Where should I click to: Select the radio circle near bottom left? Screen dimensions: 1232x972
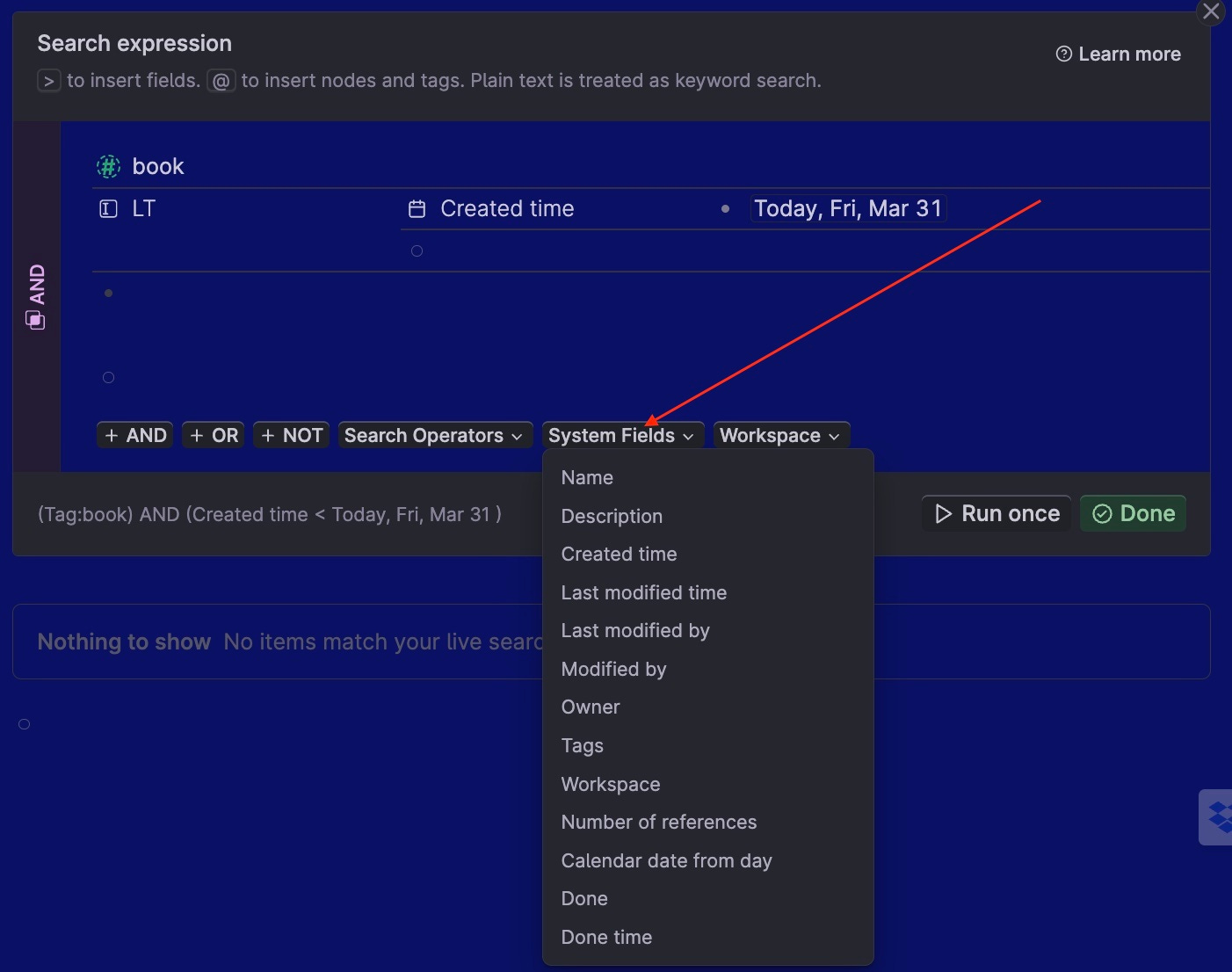point(24,723)
